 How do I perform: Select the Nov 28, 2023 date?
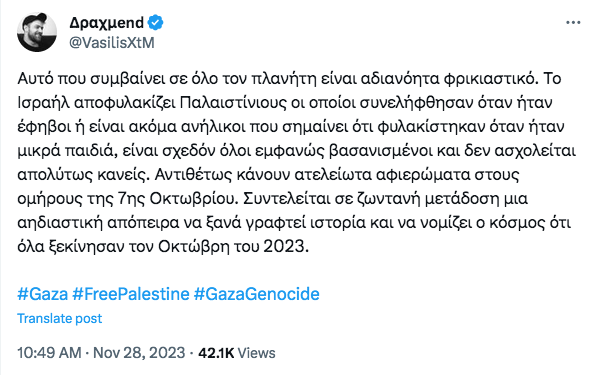(x=139, y=353)
